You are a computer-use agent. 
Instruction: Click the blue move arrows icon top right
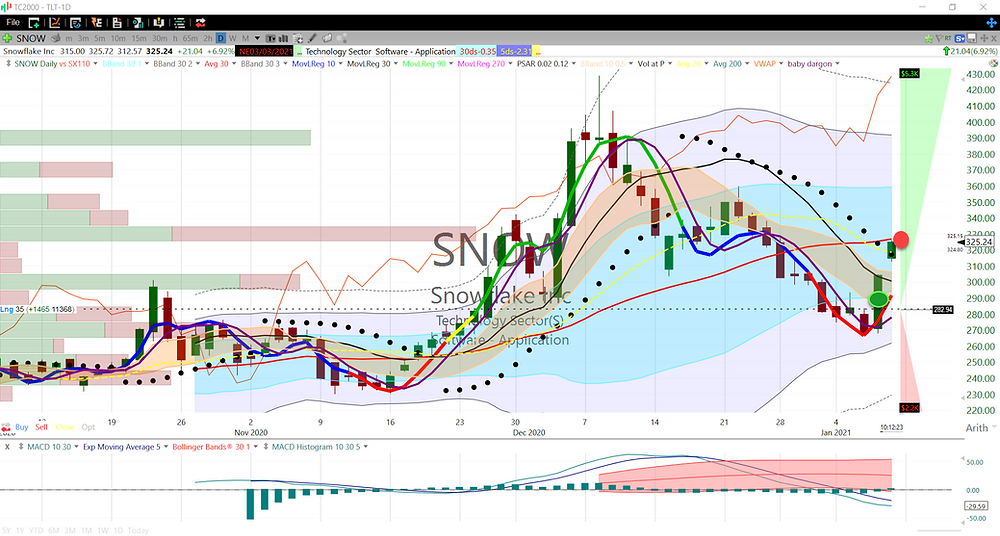tap(991, 23)
